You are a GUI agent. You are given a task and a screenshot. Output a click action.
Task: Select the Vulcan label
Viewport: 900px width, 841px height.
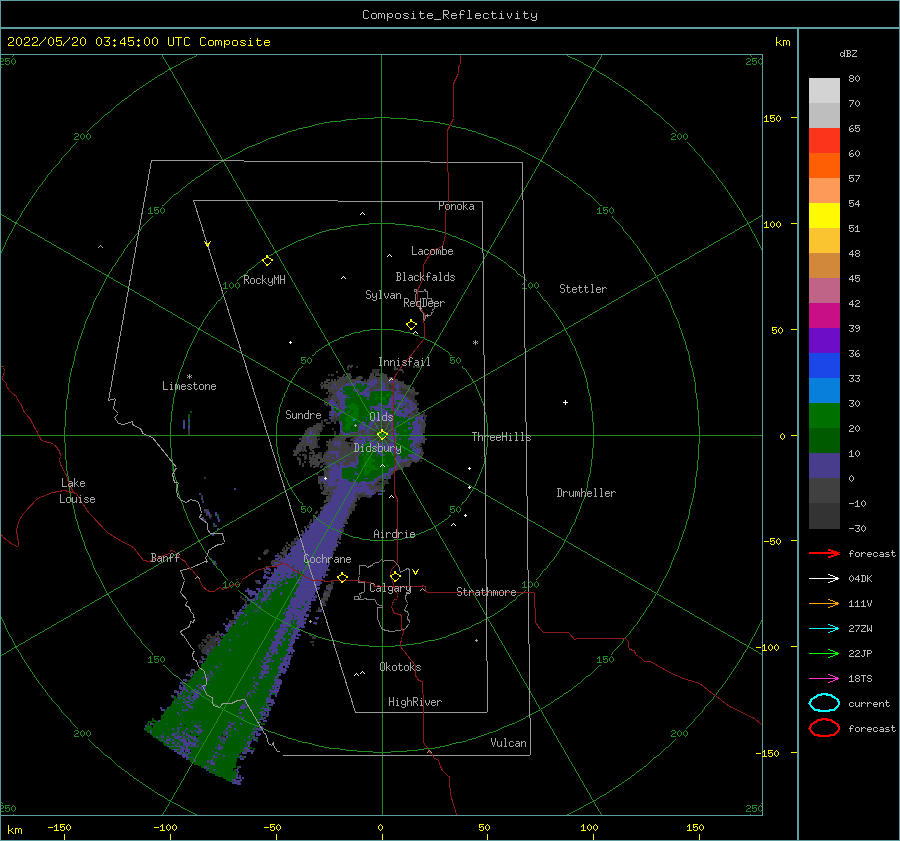click(x=509, y=743)
